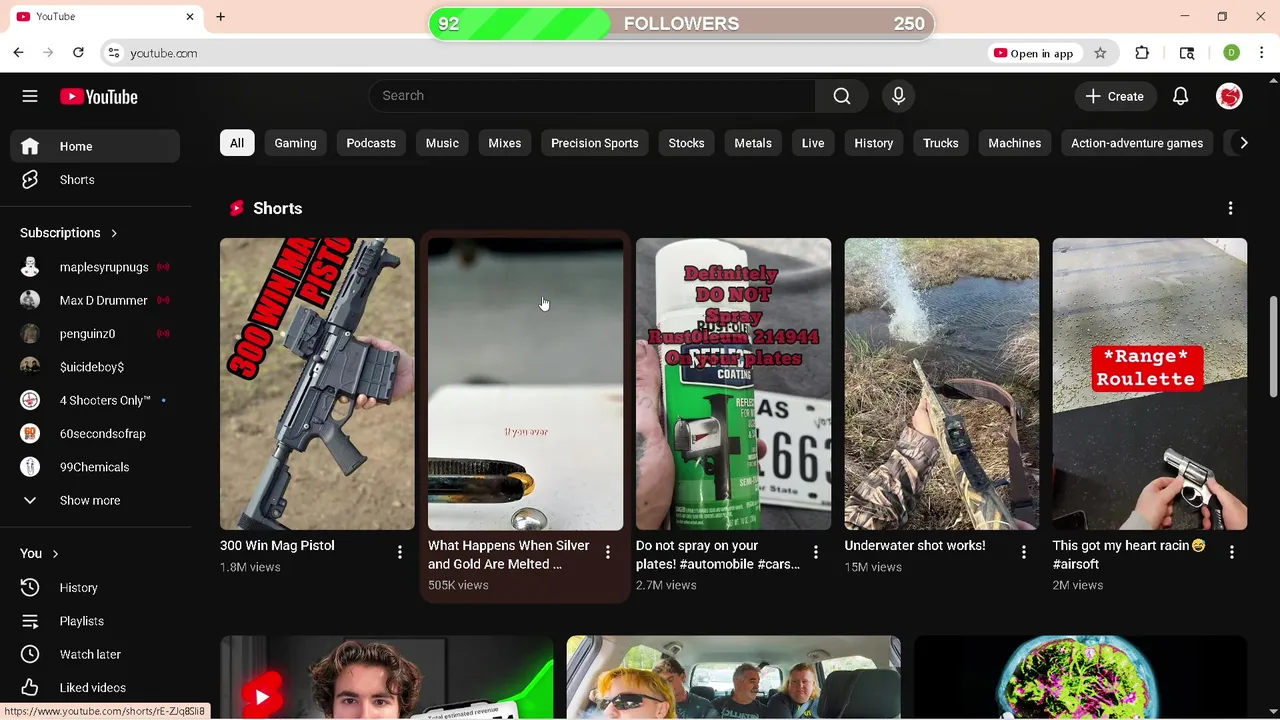1280x720 pixels.
Task: Bookmark this page with the star
Action: [1100, 53]
